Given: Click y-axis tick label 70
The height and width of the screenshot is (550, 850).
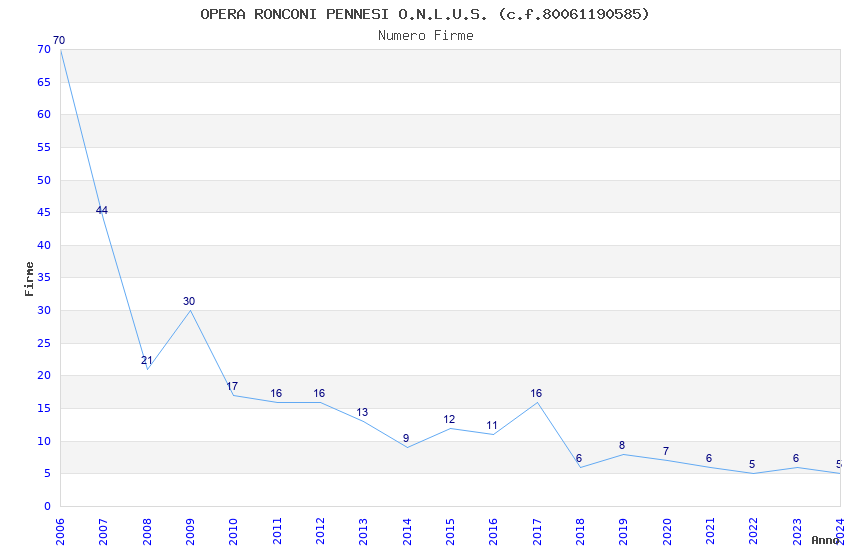Looking at the screenshot, I should click(44, 49).
